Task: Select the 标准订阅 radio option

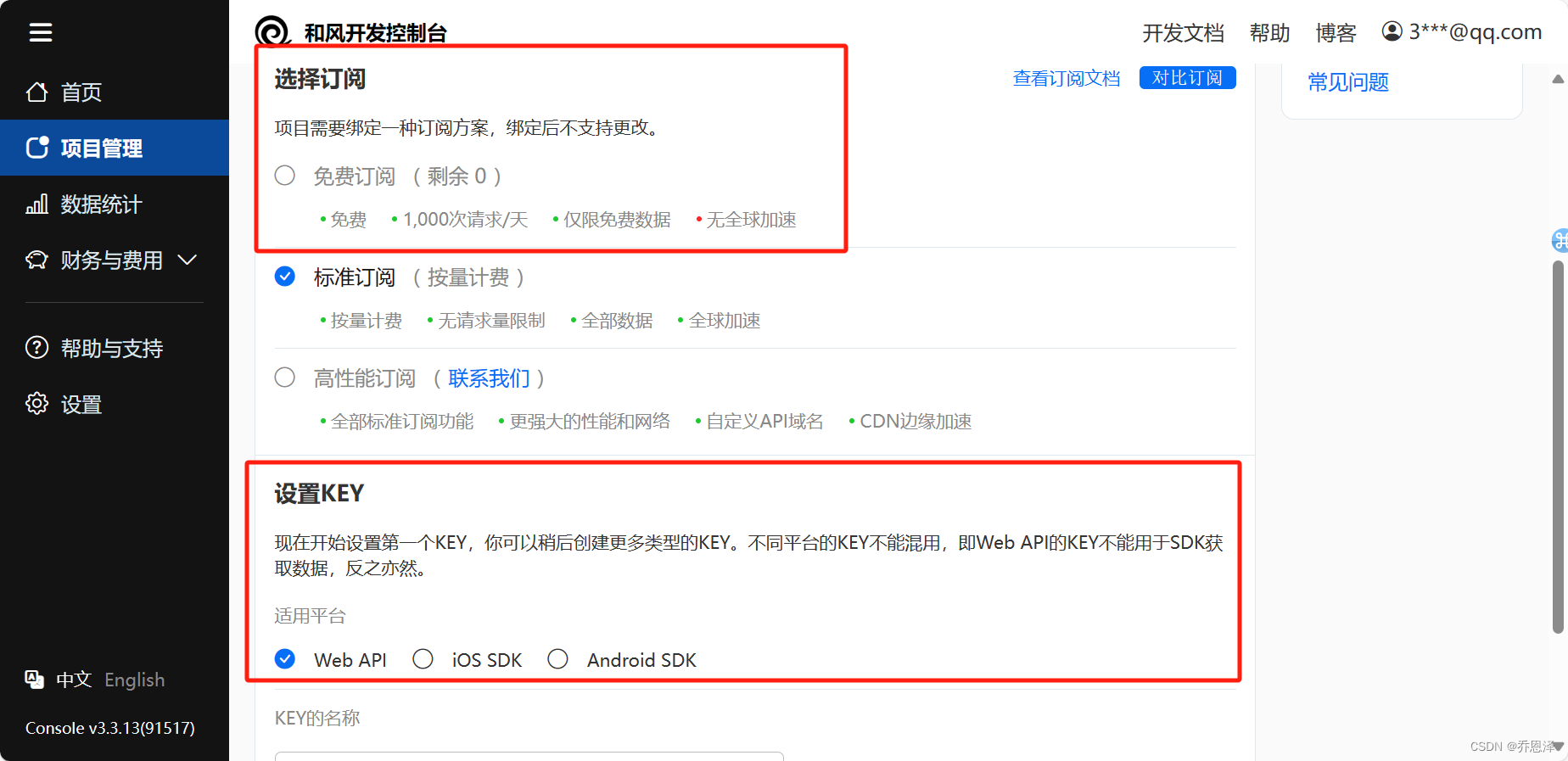Action: pyautogui.click(x=285, y=277)
